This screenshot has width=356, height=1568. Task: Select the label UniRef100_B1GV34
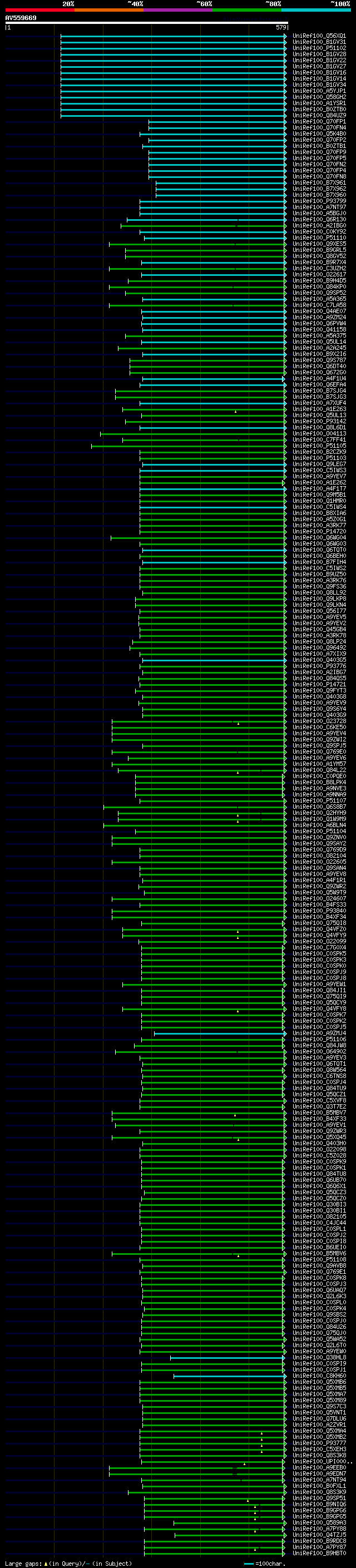pos(319,85)
